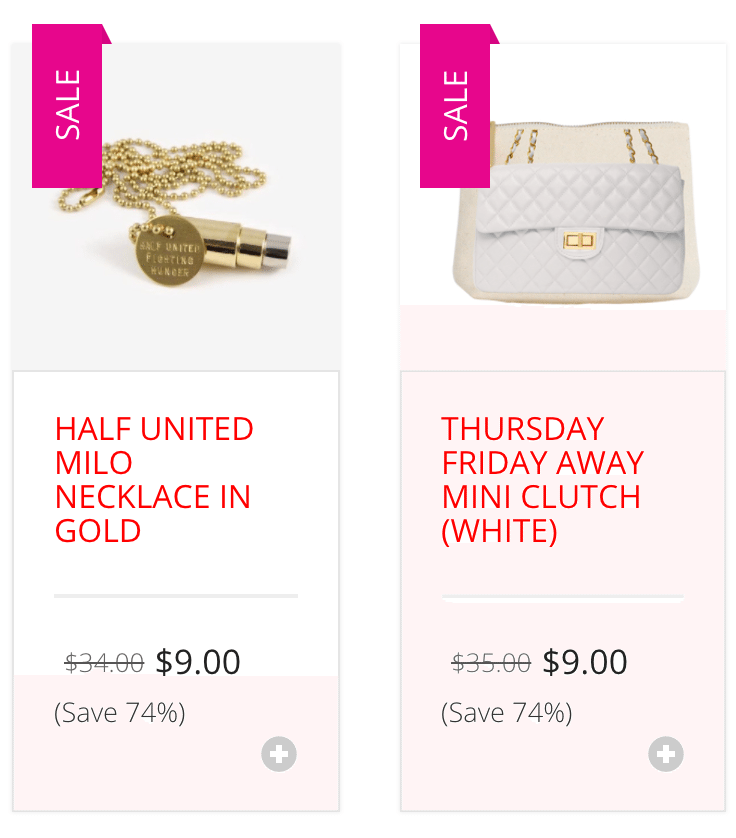View white quilted clutch product image

point(576,213)
